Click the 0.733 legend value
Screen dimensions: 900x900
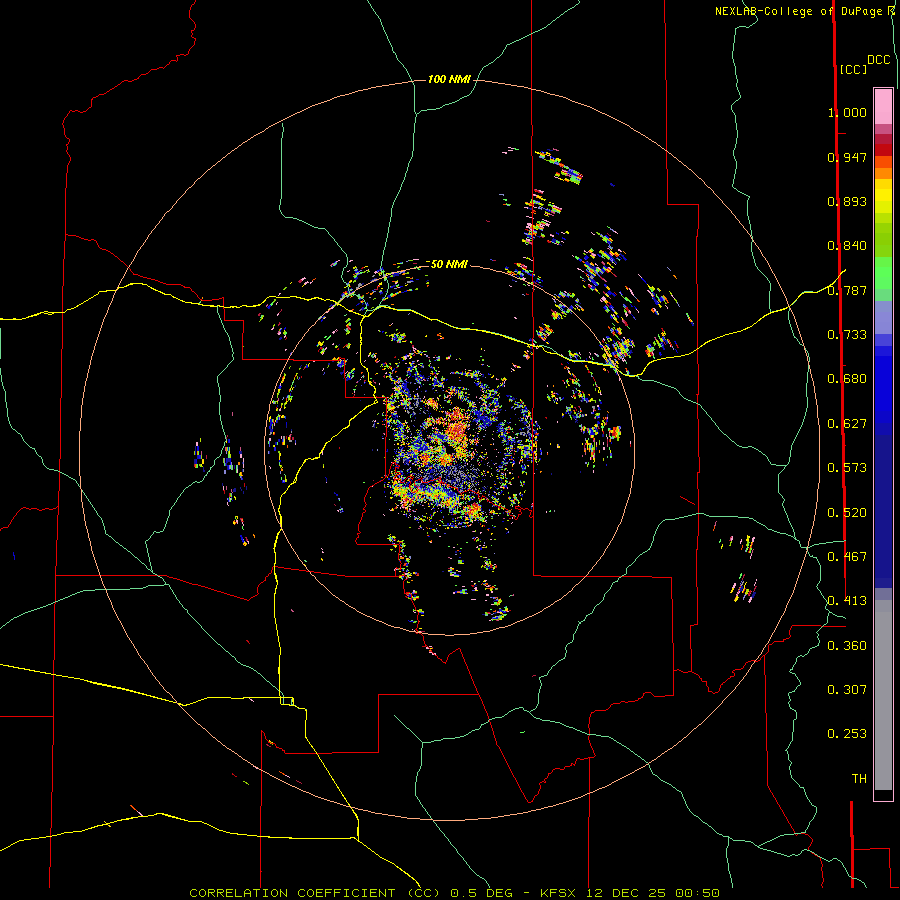(847, 335)
